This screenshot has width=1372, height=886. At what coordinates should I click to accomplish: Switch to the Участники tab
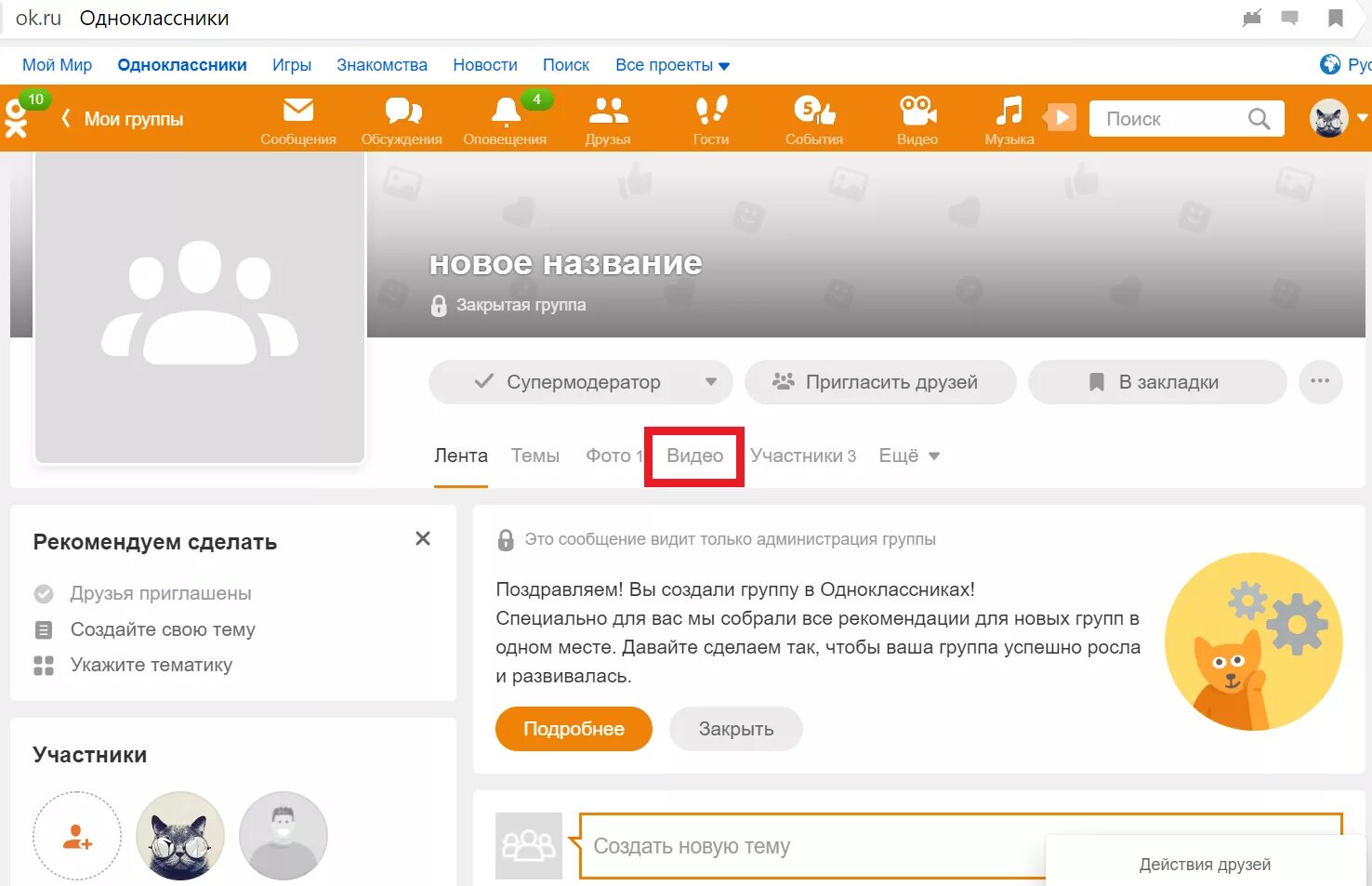[803, 456]
